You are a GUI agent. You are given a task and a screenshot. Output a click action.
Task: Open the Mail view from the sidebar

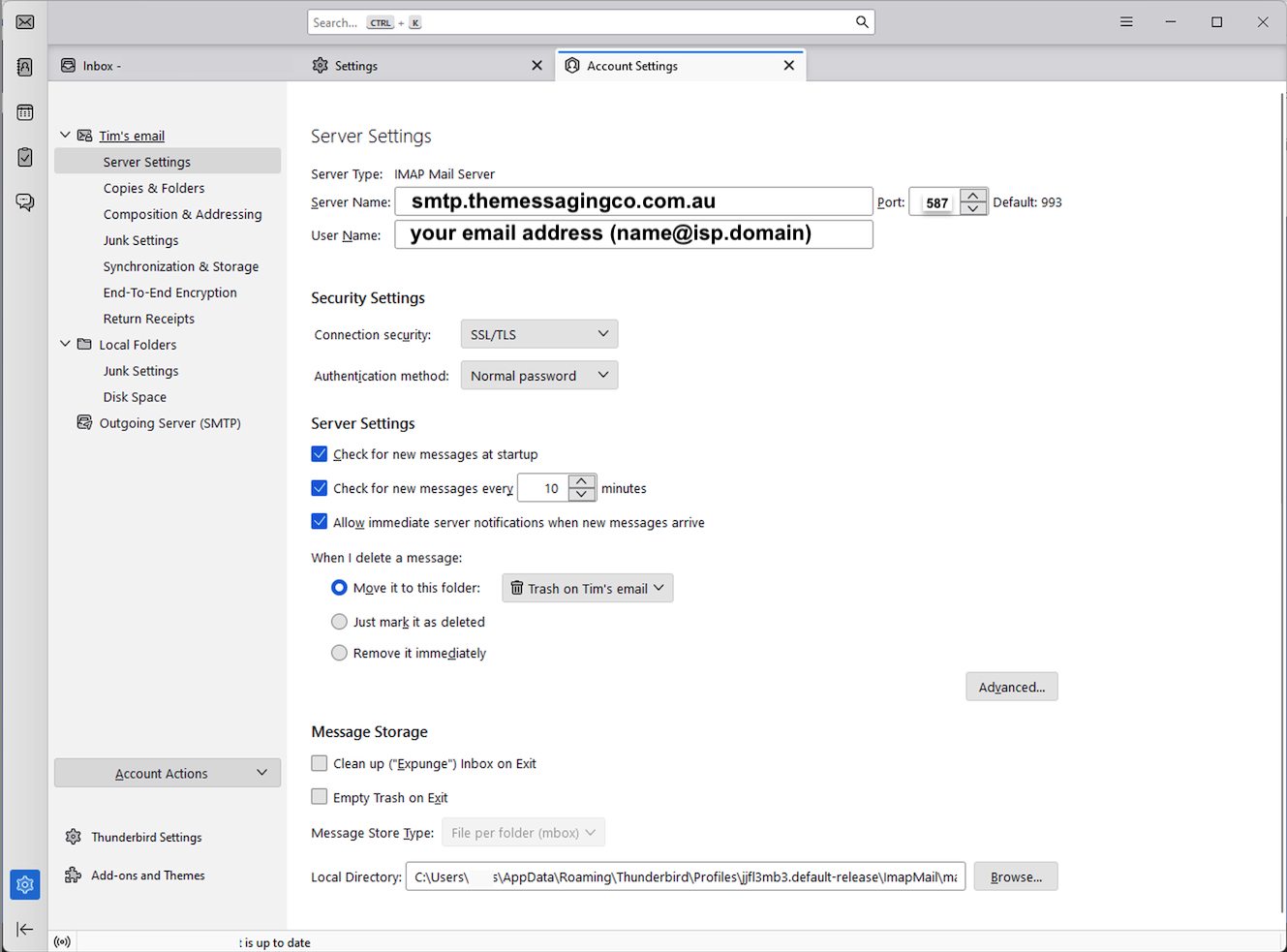coord(24,21)
